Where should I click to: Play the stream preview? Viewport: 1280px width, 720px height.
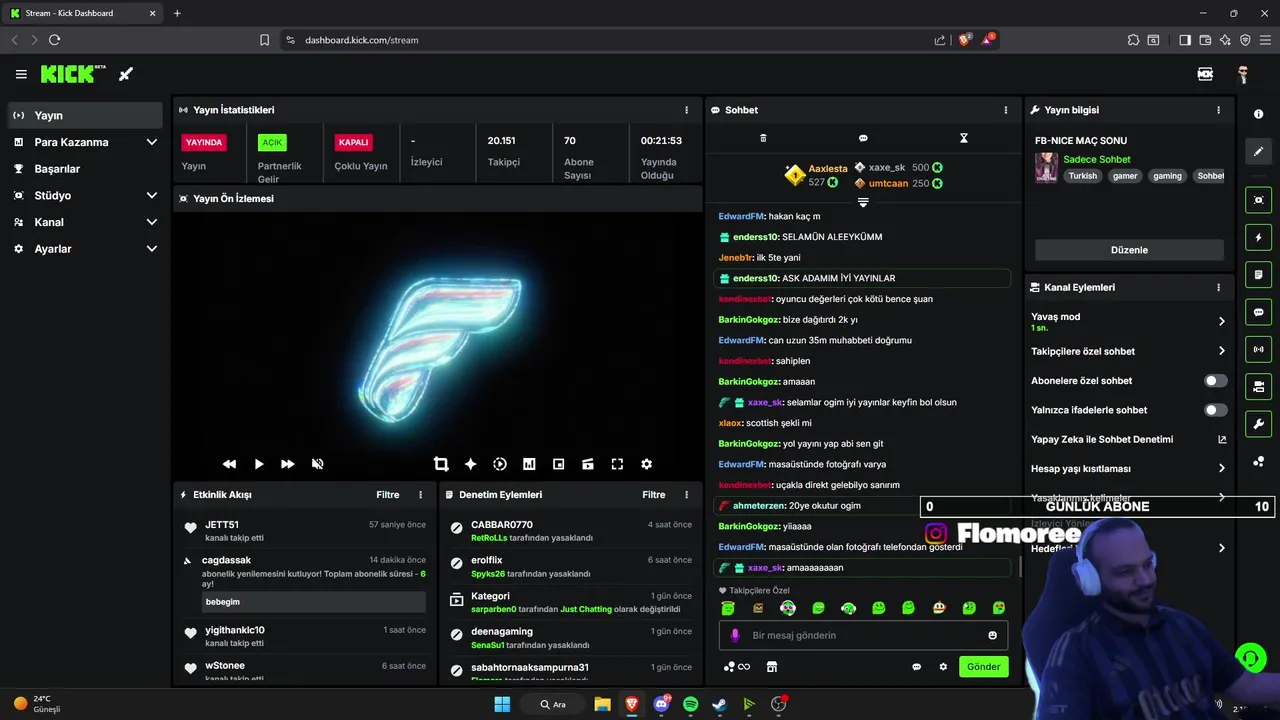[x=259, y=464]
